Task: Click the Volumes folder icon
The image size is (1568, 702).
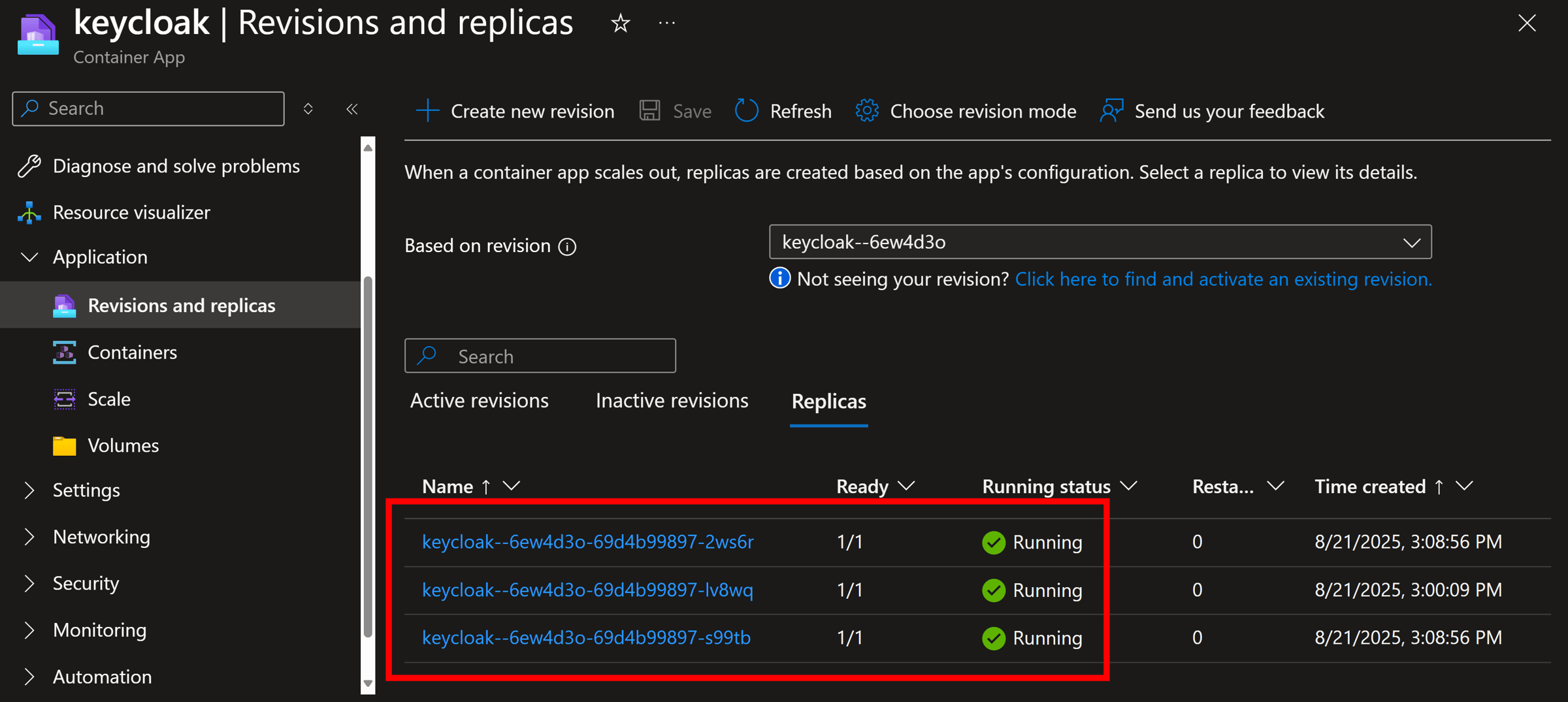Action: point(64,446)
